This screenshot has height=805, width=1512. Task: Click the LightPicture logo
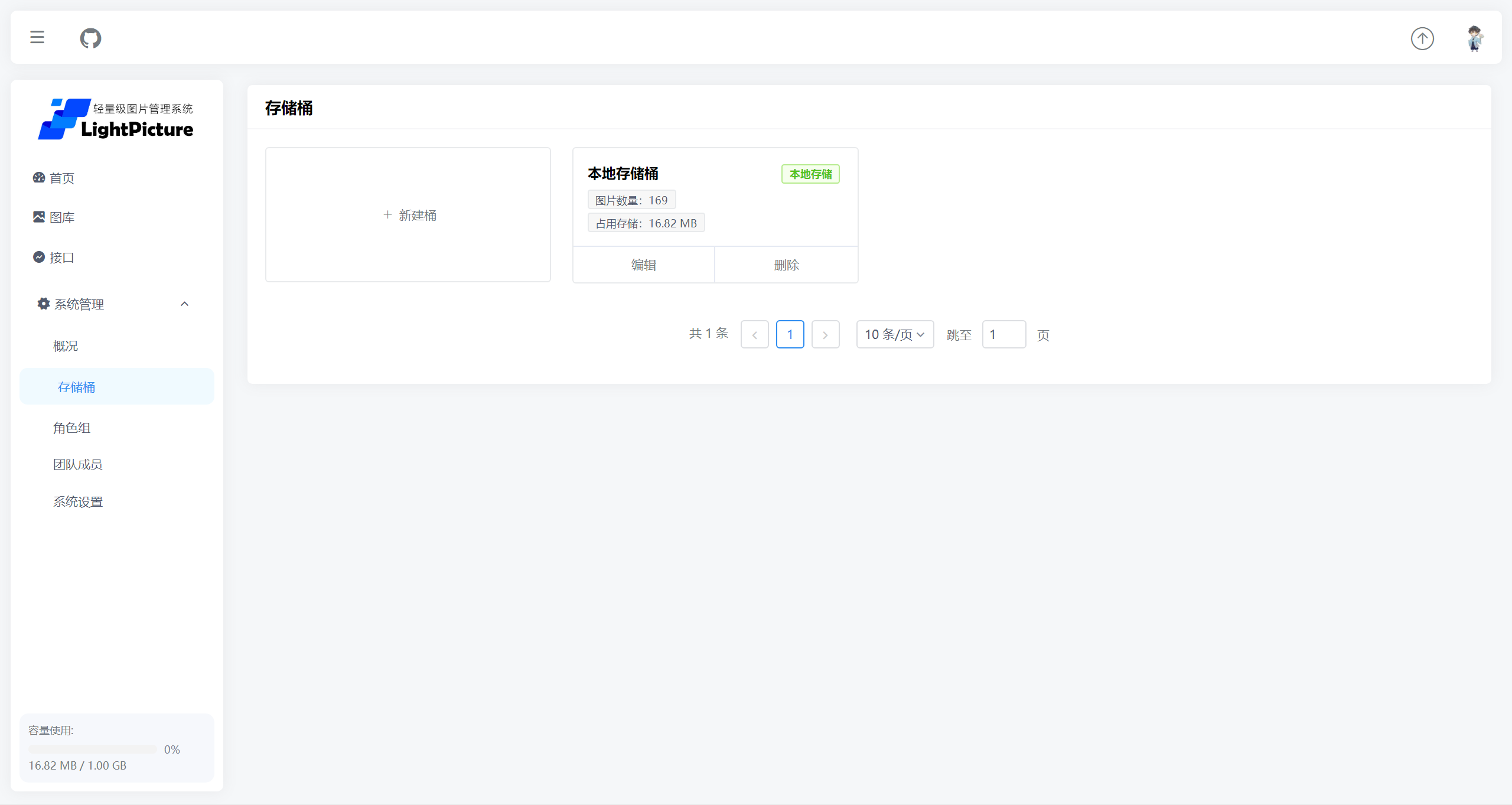[116, 119]
